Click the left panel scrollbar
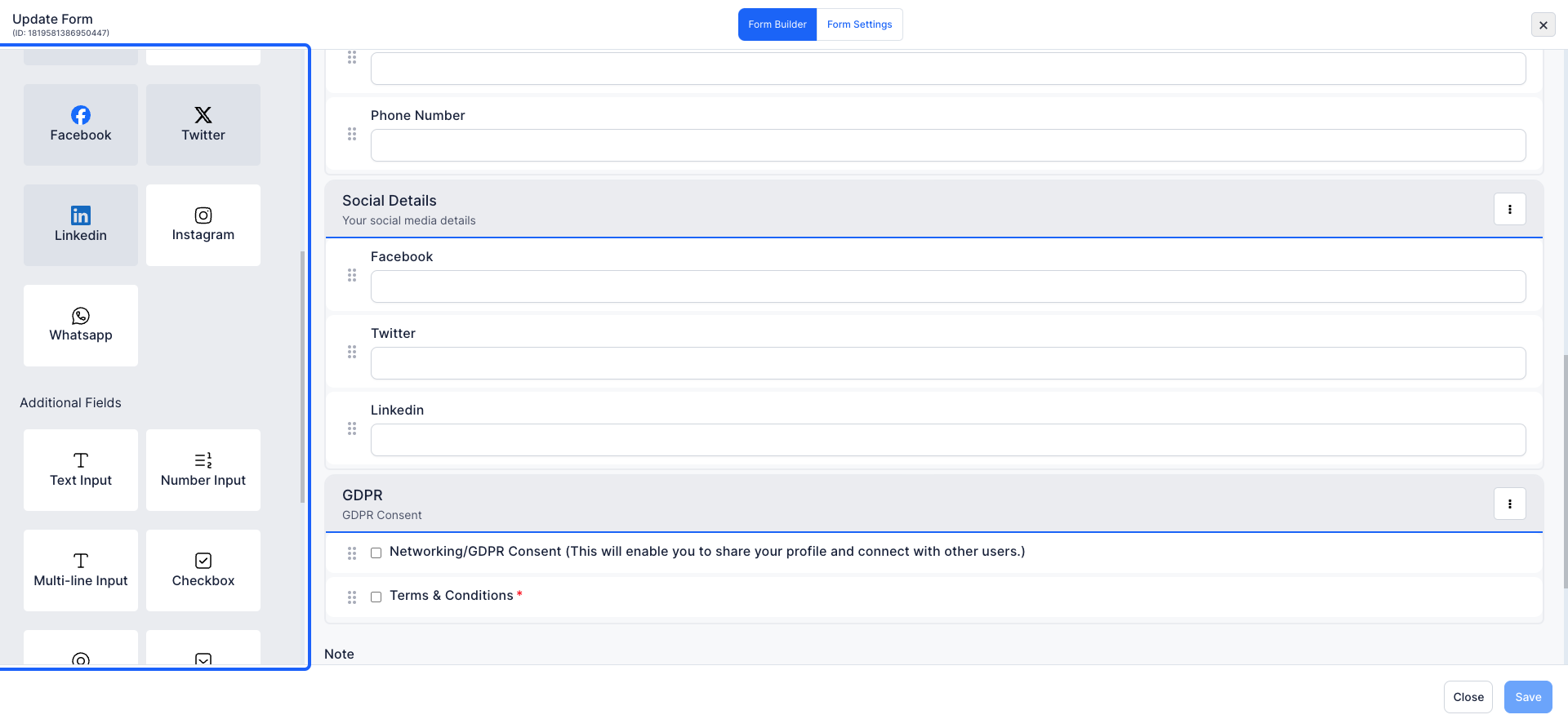The height and width of the screenshot is (728, 1568). [x=302, y=377]
